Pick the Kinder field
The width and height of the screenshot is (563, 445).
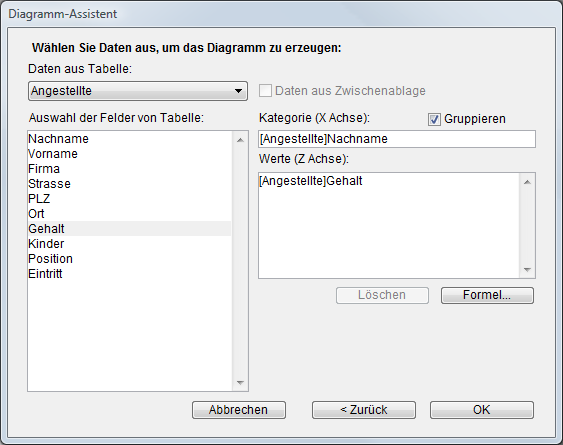130,244
